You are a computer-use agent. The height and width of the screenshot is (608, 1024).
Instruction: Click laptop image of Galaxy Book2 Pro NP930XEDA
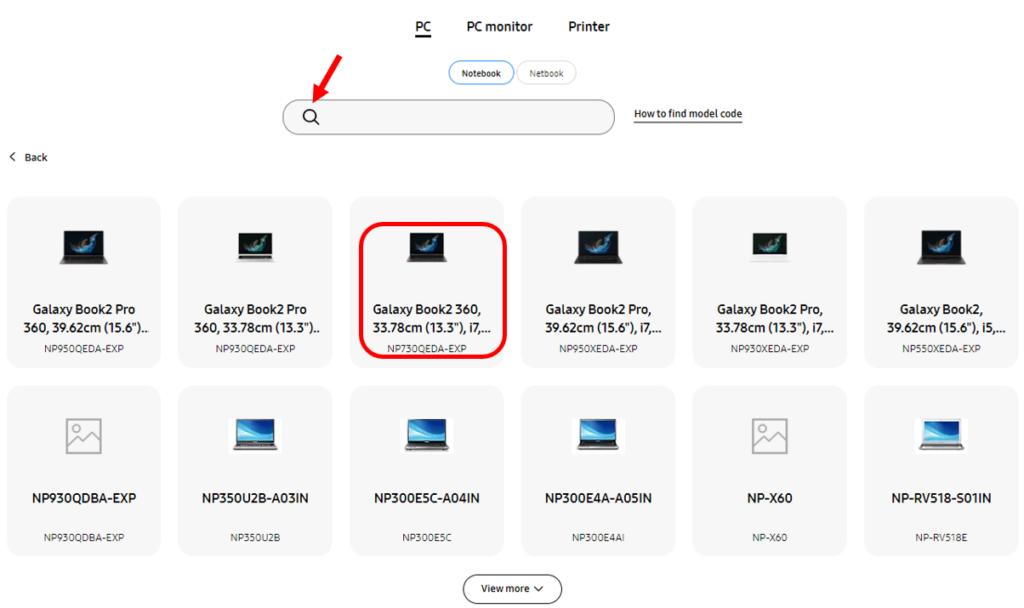(769, 247)
